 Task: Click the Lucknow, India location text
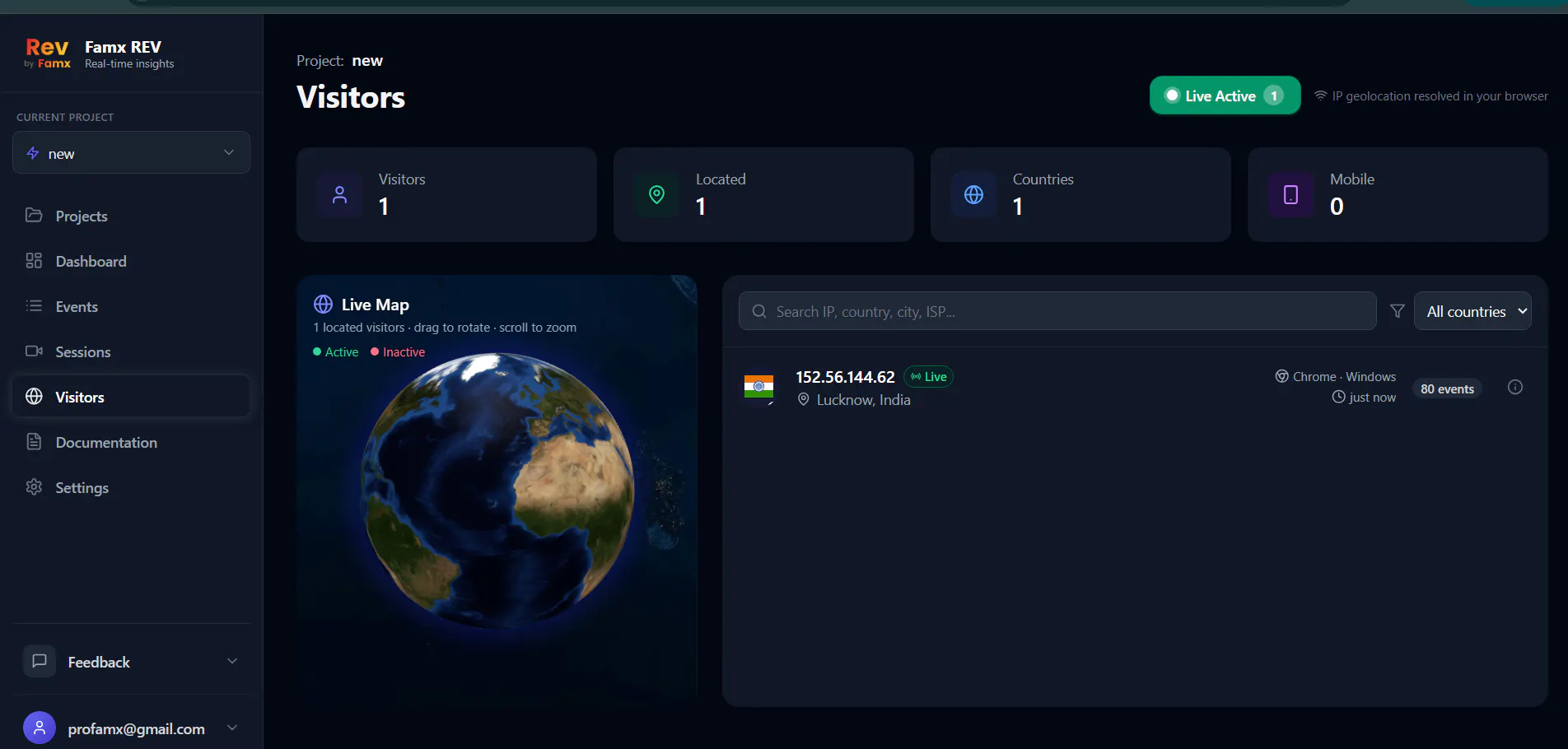tap(863, 400)
